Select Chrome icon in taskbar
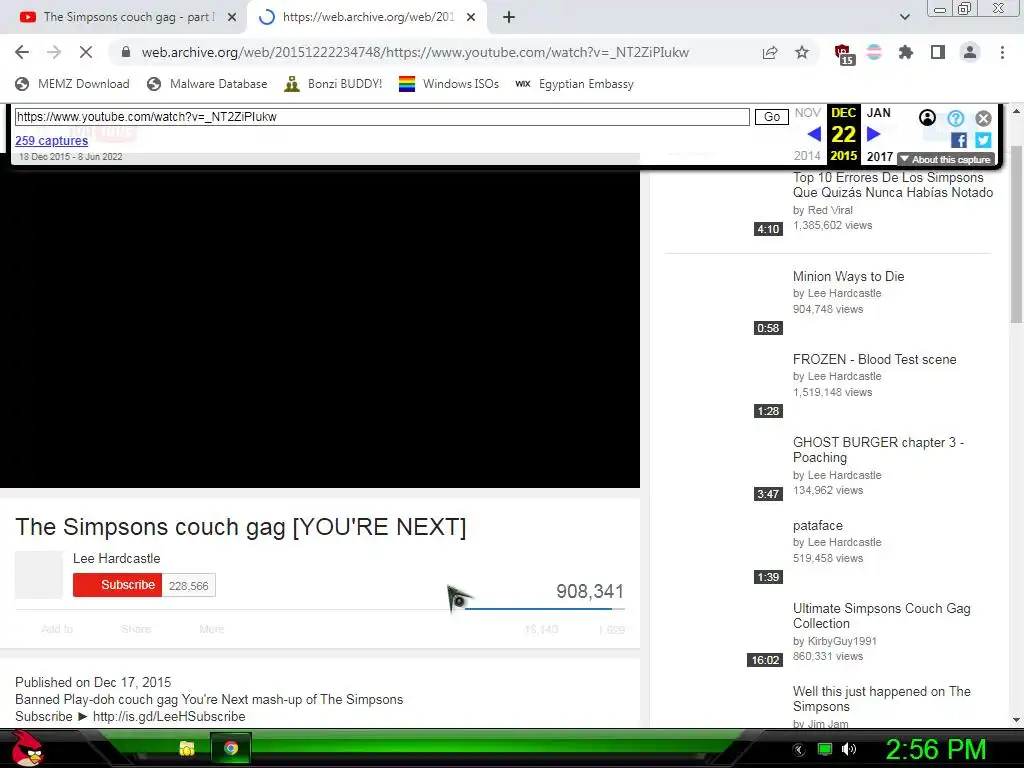 coord(231,748)
